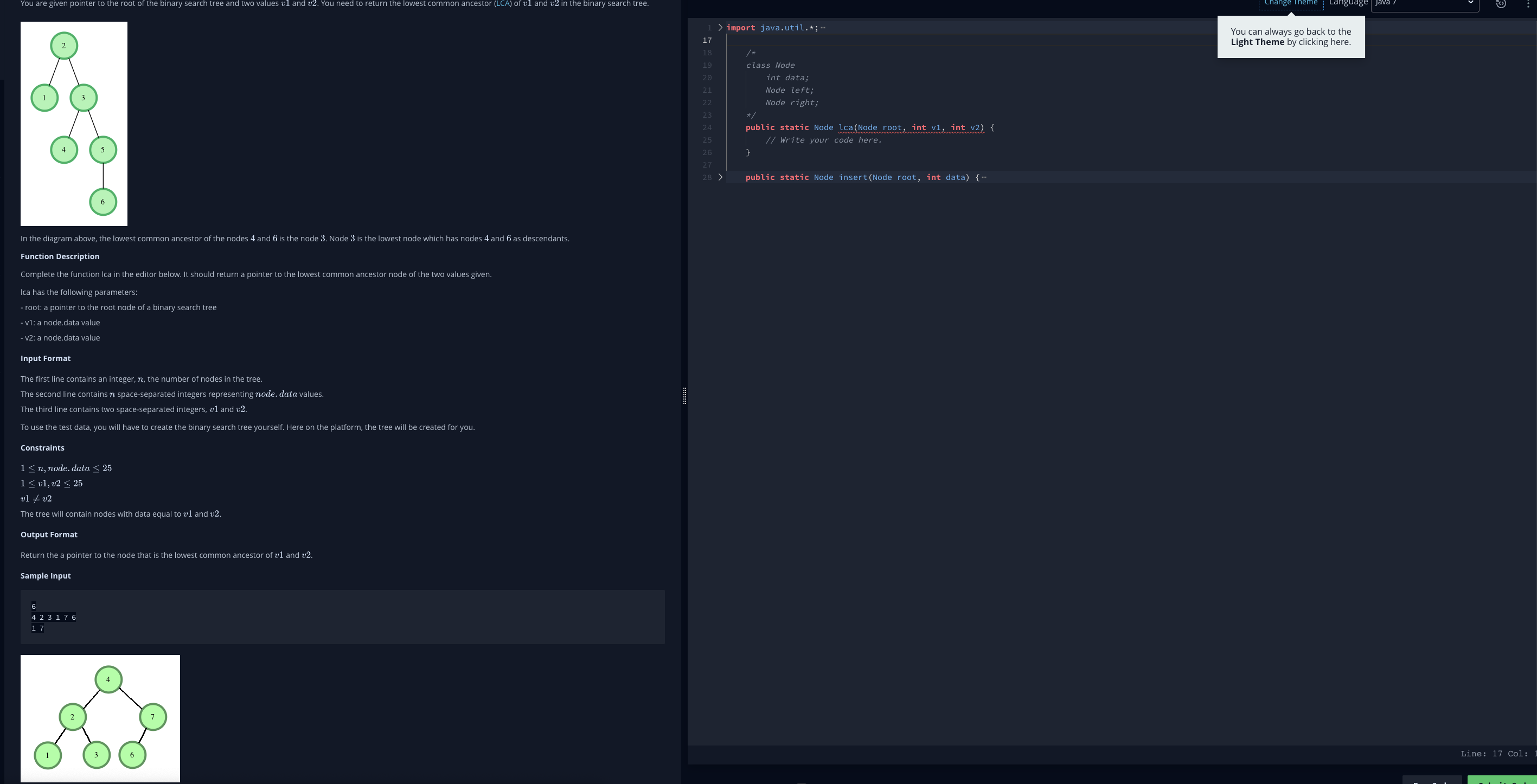Click the reset code history icon
This screenshot has height=784, width=1537.
point(1501,4)
